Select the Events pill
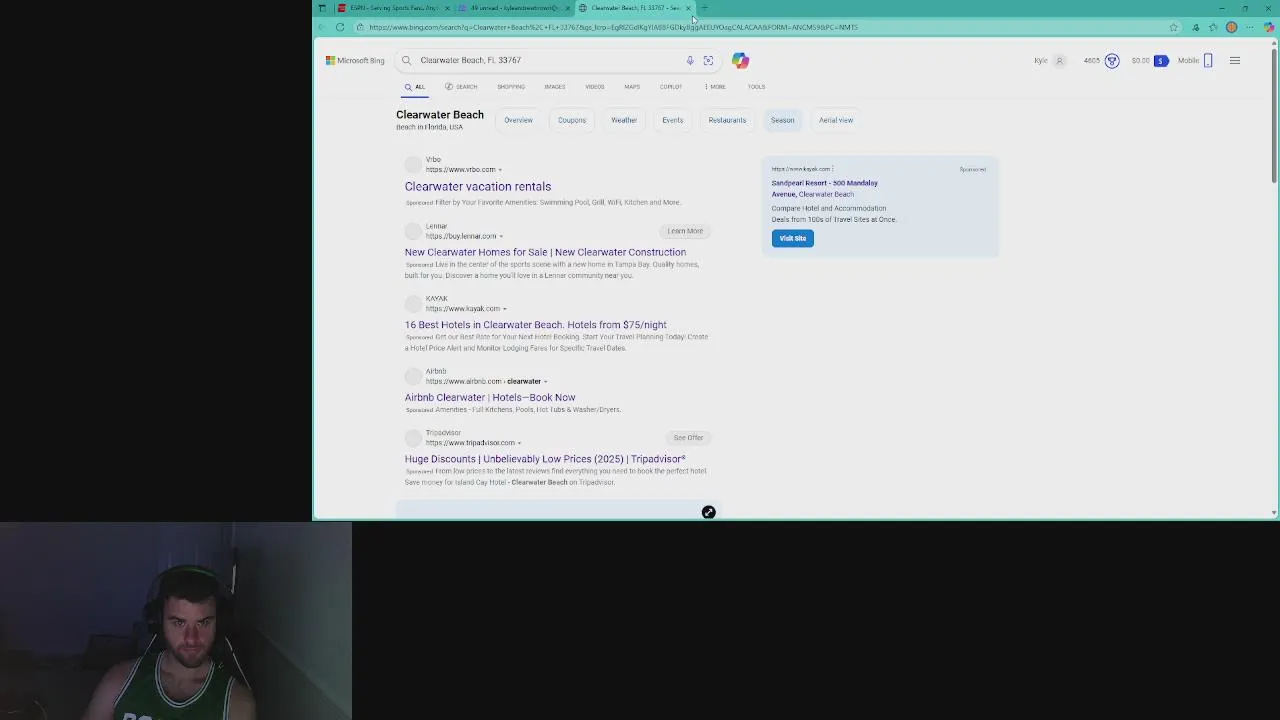Image resolution: width=1280 pixels, height=720 pixels. 673,120
